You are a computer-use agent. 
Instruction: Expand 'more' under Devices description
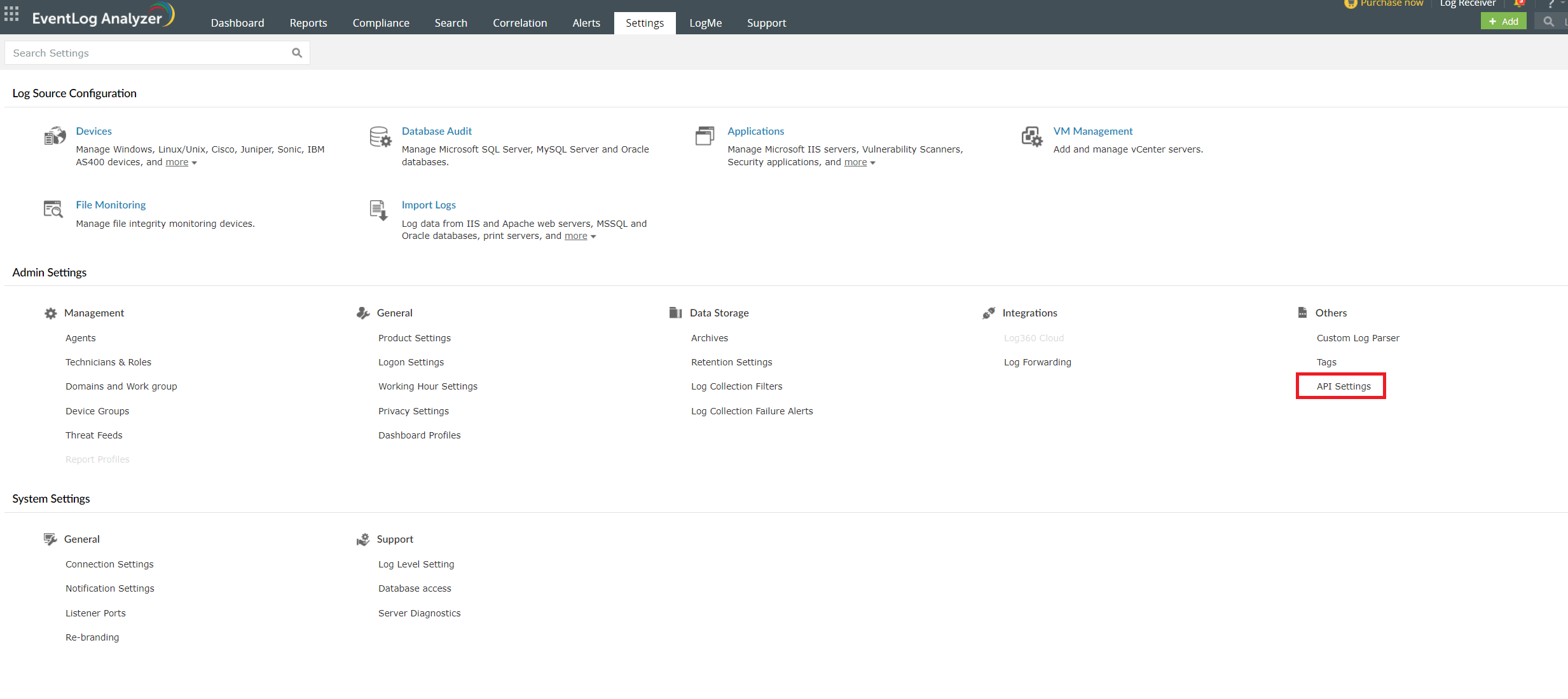(176, 162)
